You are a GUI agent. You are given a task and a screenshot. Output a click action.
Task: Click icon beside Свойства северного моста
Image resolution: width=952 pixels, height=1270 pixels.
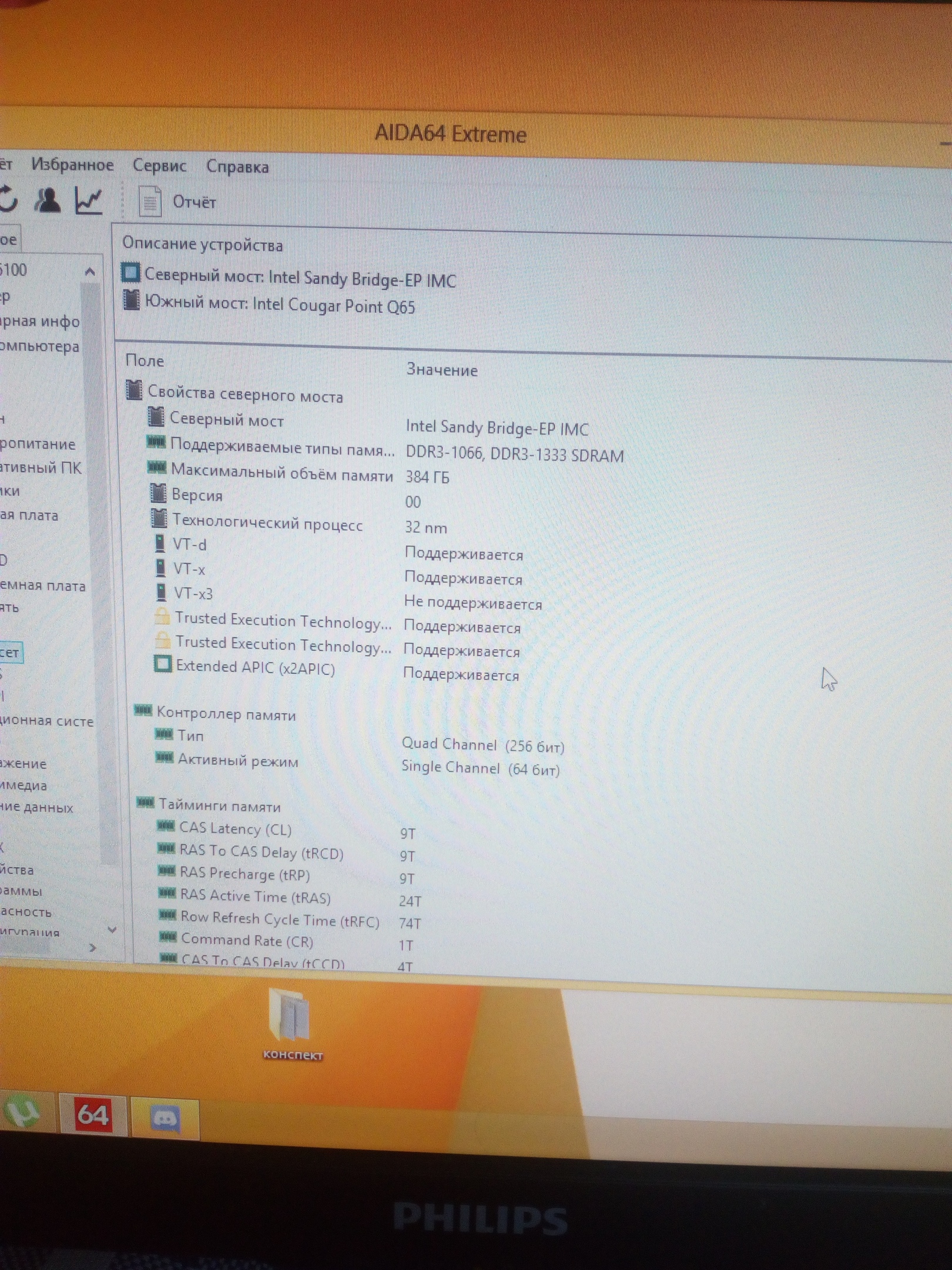point(135,390)
